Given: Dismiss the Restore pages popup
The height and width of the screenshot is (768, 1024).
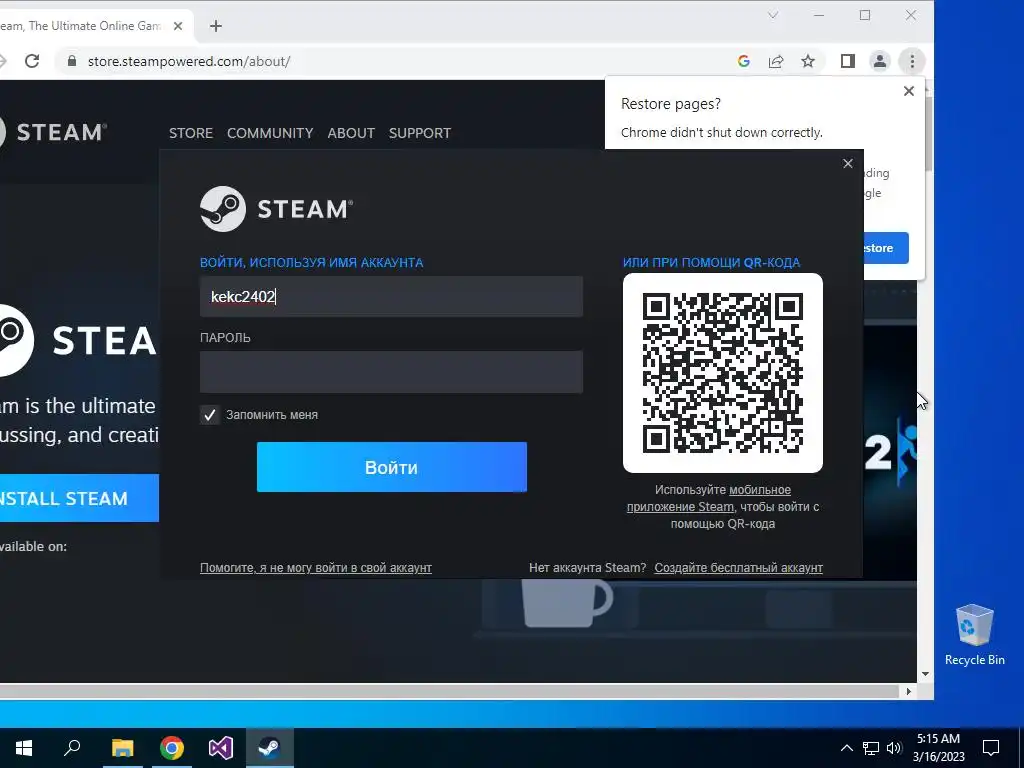Looking at the screenshot, I should coord(908,91).
